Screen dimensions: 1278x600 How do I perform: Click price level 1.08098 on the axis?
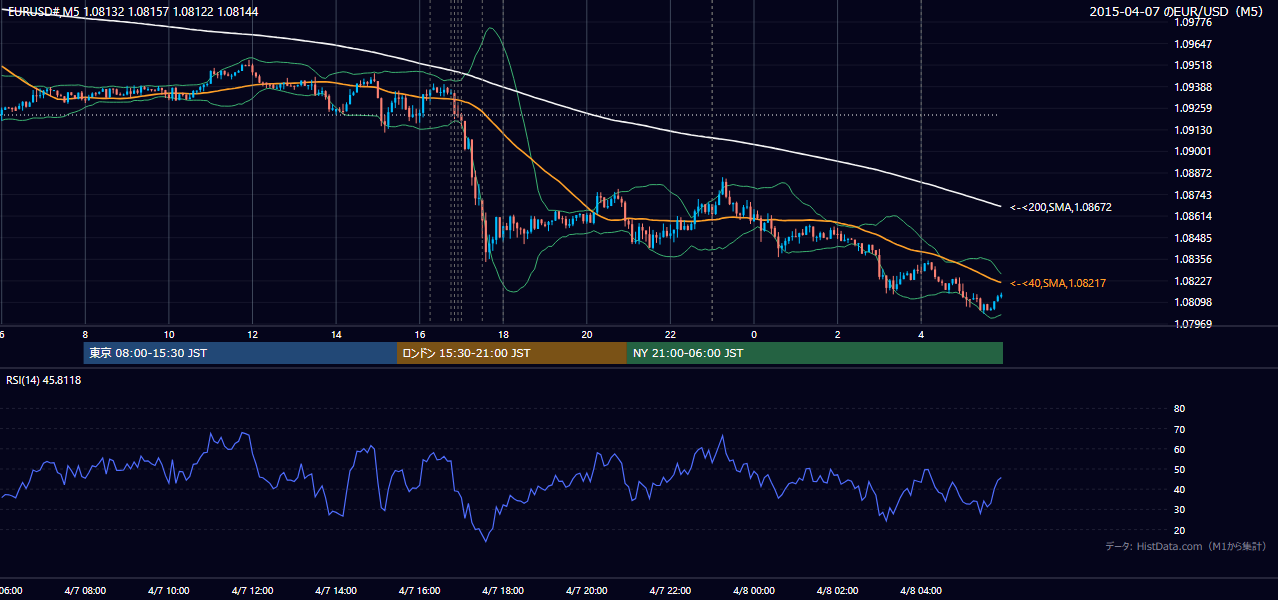coord(1192,302)
